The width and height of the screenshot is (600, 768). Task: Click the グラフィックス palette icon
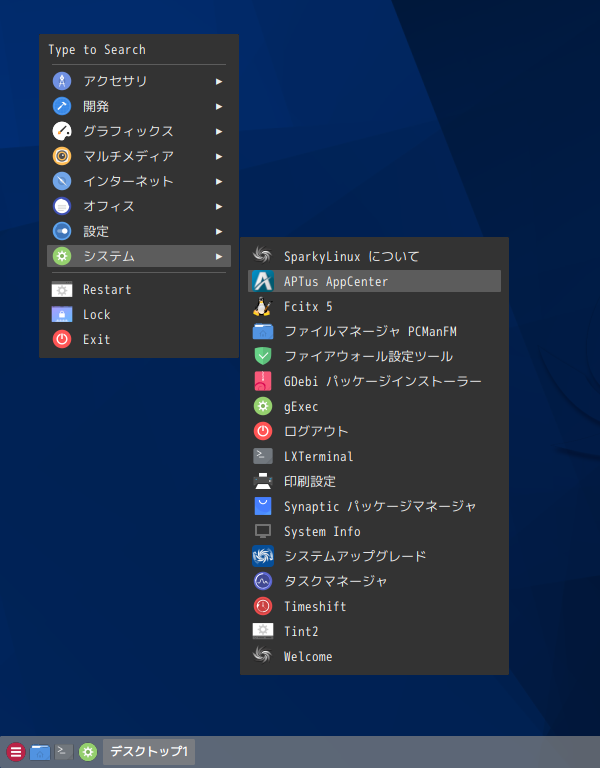(x=62, y=131)
